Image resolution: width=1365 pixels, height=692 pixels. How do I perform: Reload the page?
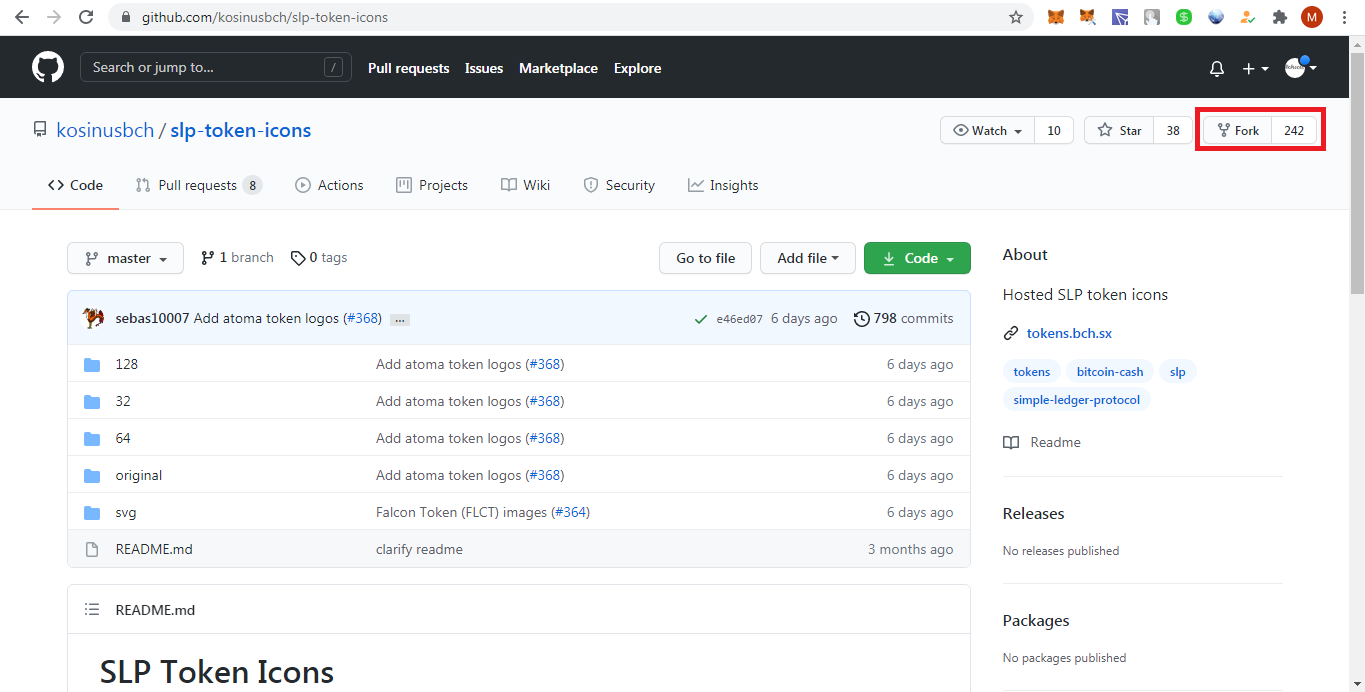point(86,17)
